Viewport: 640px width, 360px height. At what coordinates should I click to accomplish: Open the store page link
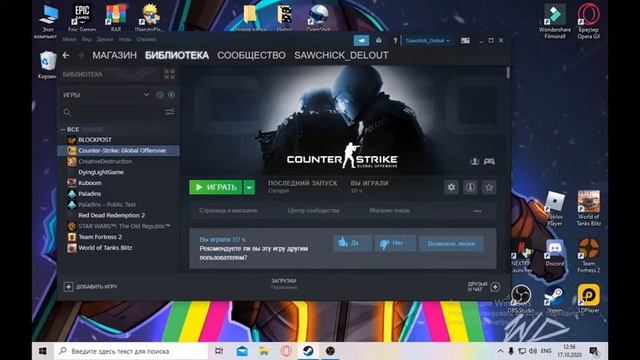pos(228,211)
